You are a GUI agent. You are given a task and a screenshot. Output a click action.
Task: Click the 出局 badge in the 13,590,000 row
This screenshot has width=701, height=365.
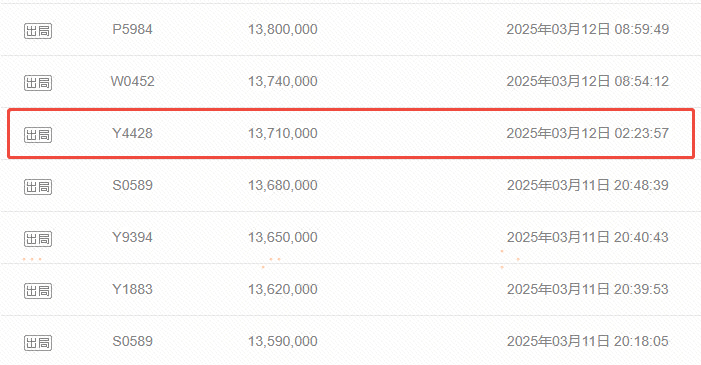point(38,343)
